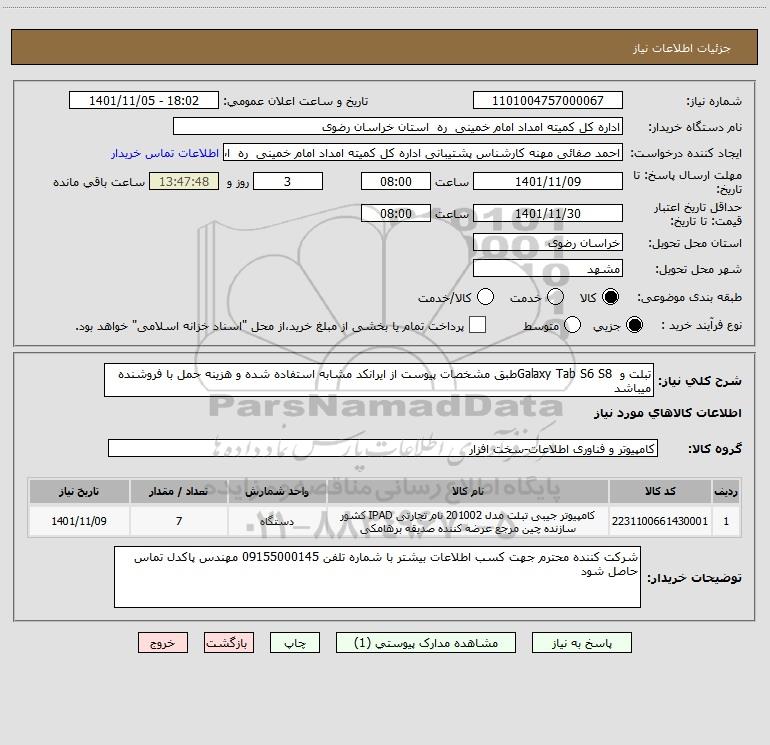Tick the اسناد خزانه اسلامی payment checkbox
This screenshot has height=745, width=770.
(477, 325)
